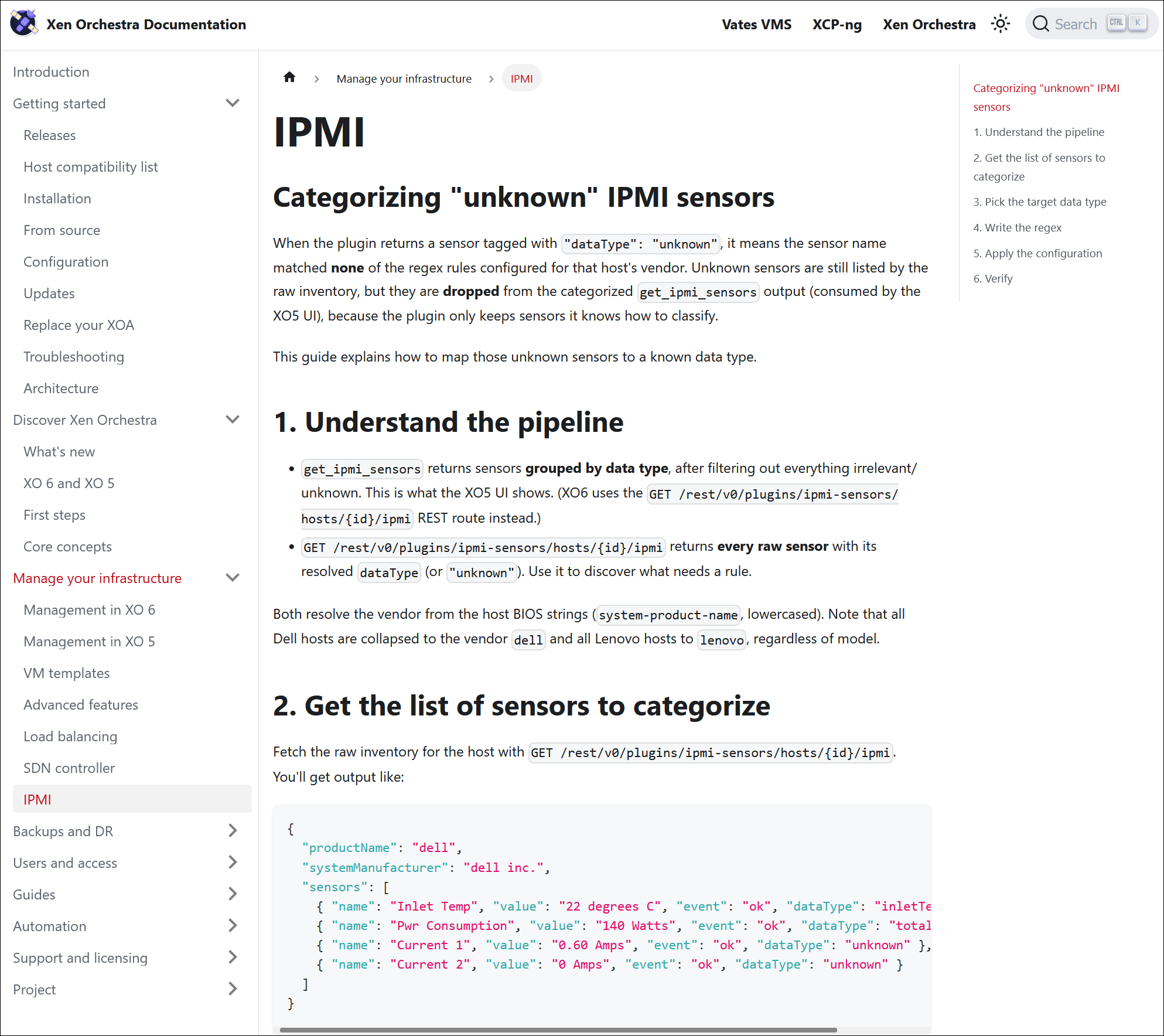Image resolution: width=1164 pixels, height=1036 pixels.
Task: Toggle the light/dark theme sun icon
Action: point(1001,24)
